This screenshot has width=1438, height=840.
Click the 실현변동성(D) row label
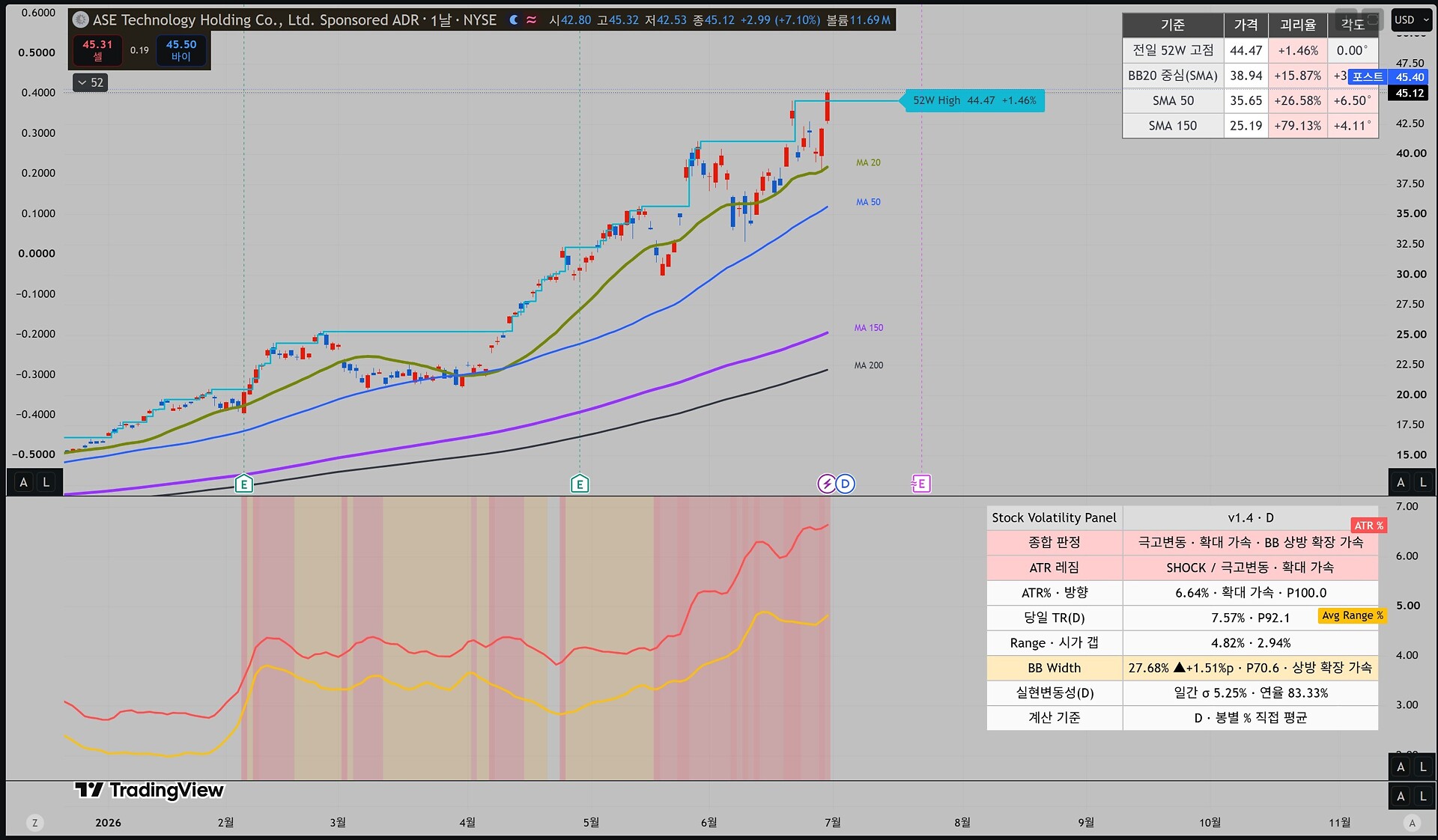tap(1055, 693)
